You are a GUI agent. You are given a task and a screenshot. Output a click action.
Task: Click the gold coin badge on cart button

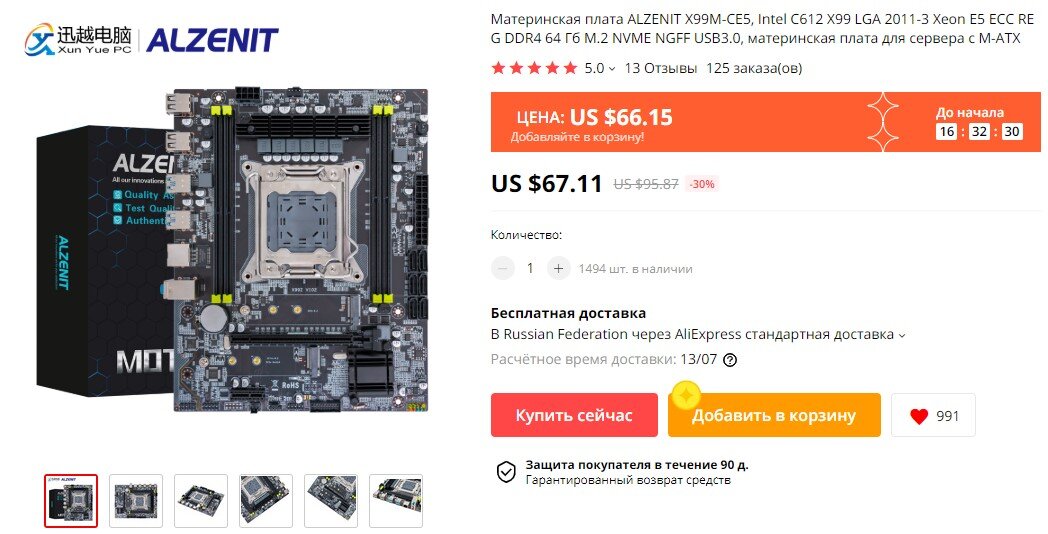coord(686,396)
